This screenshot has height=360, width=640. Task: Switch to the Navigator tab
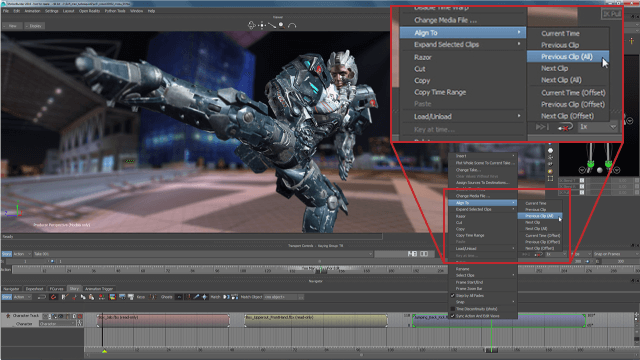tap(11, 289)
